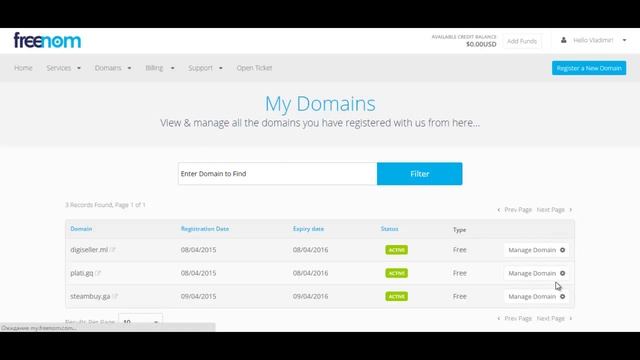This screenshot has height=360, width=640.
Task: Click the Filter button
Action: [x=420, y=174]
